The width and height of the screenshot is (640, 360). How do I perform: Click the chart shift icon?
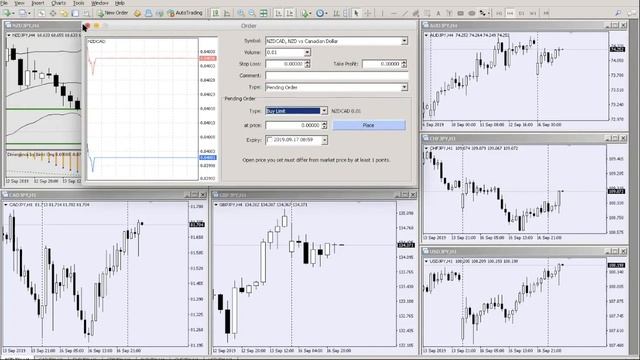[290, 13]
